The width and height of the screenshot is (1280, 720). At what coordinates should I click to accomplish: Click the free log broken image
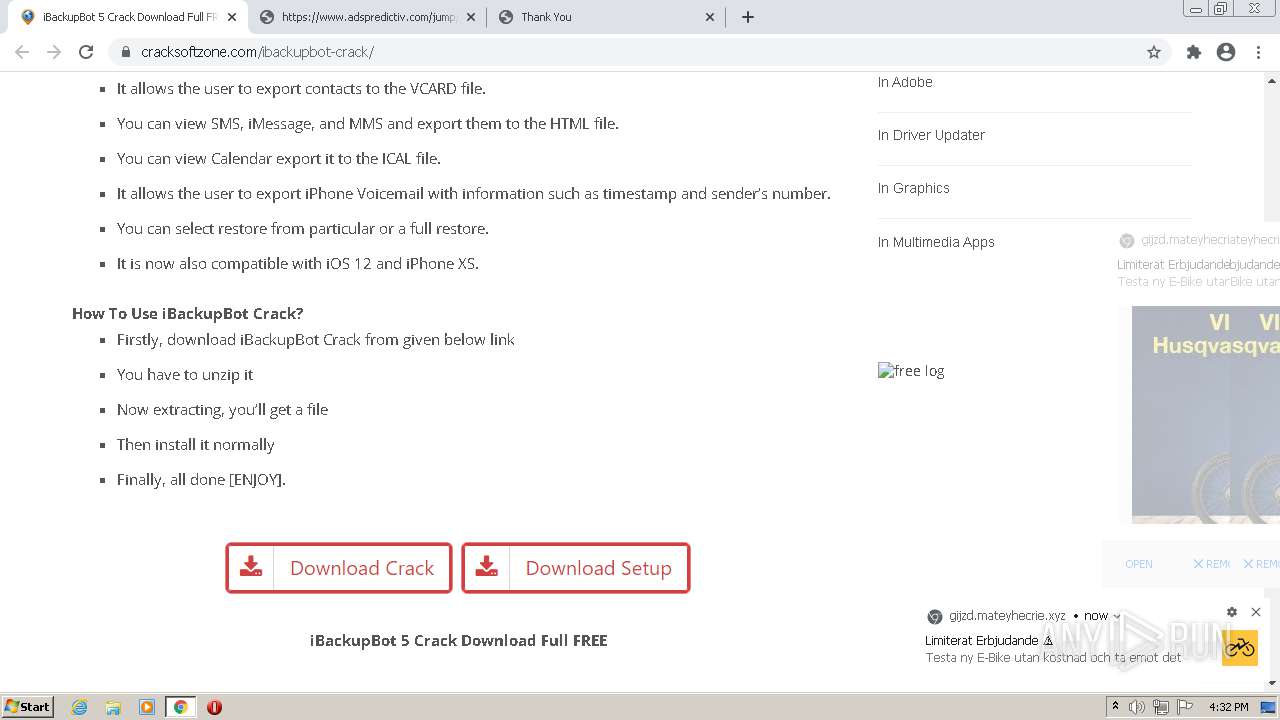click(911, 371)
